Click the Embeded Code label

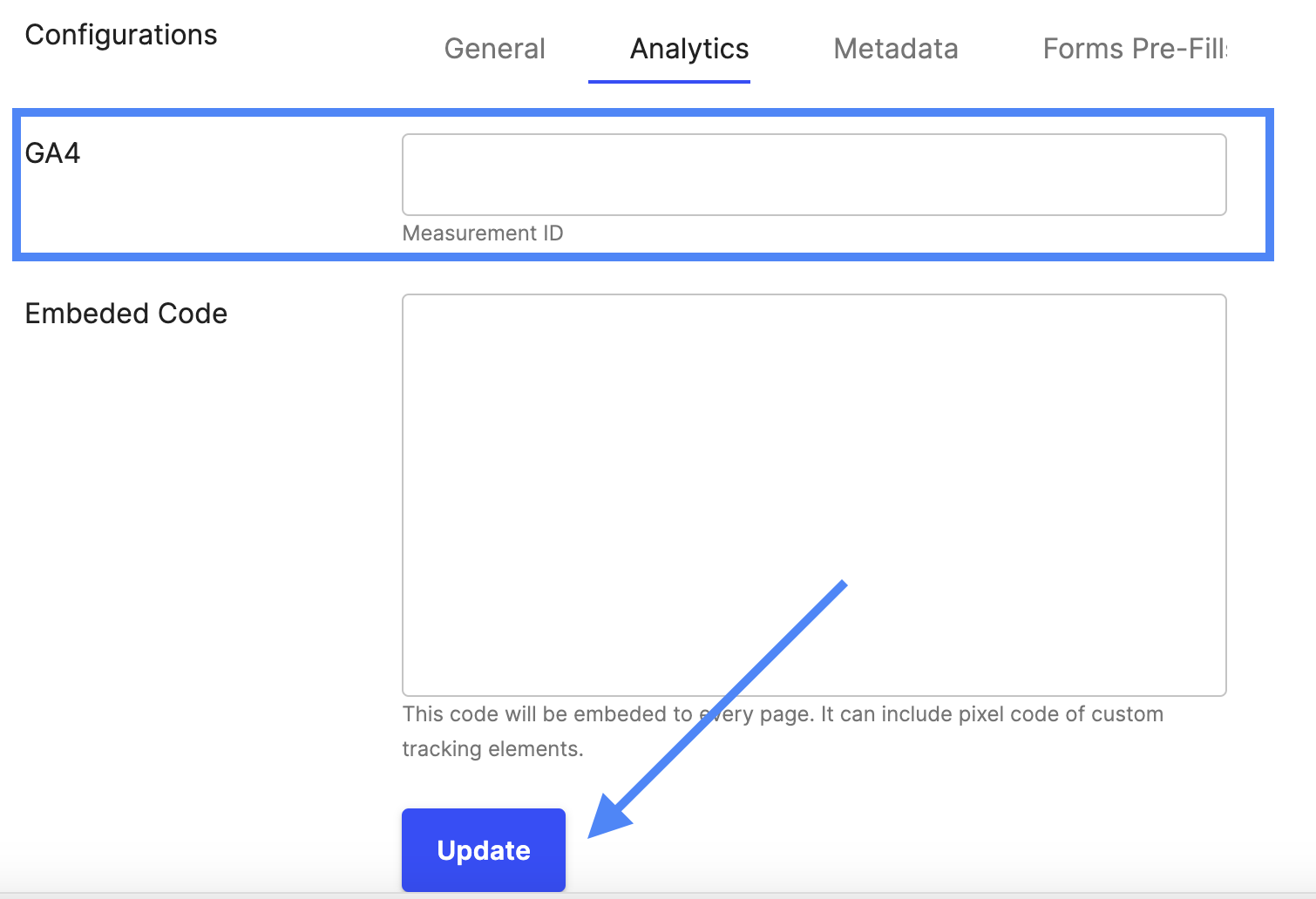click(126, 314)
